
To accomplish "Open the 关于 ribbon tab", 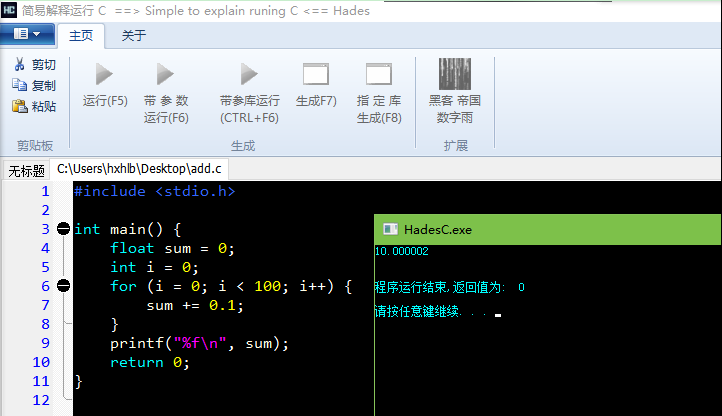I will (x=134, y=36).
